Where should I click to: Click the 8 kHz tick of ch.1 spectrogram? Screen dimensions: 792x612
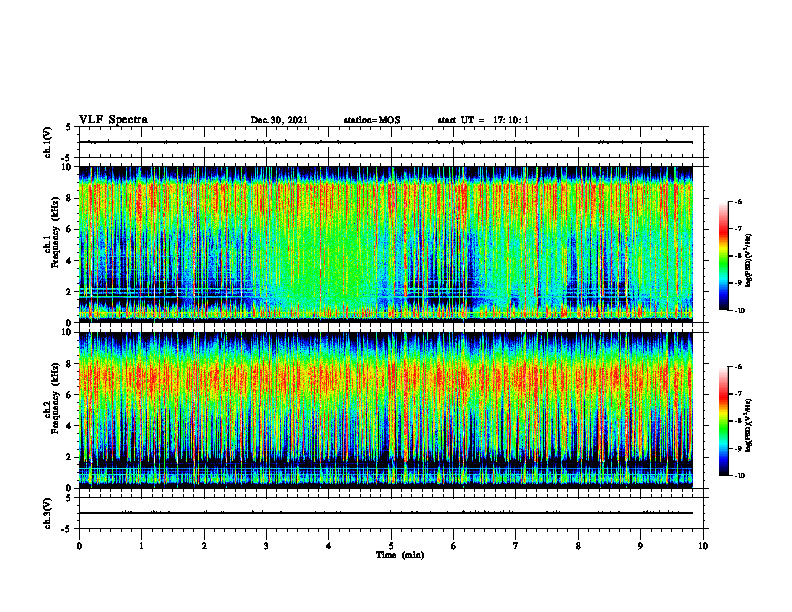[70, 198]
